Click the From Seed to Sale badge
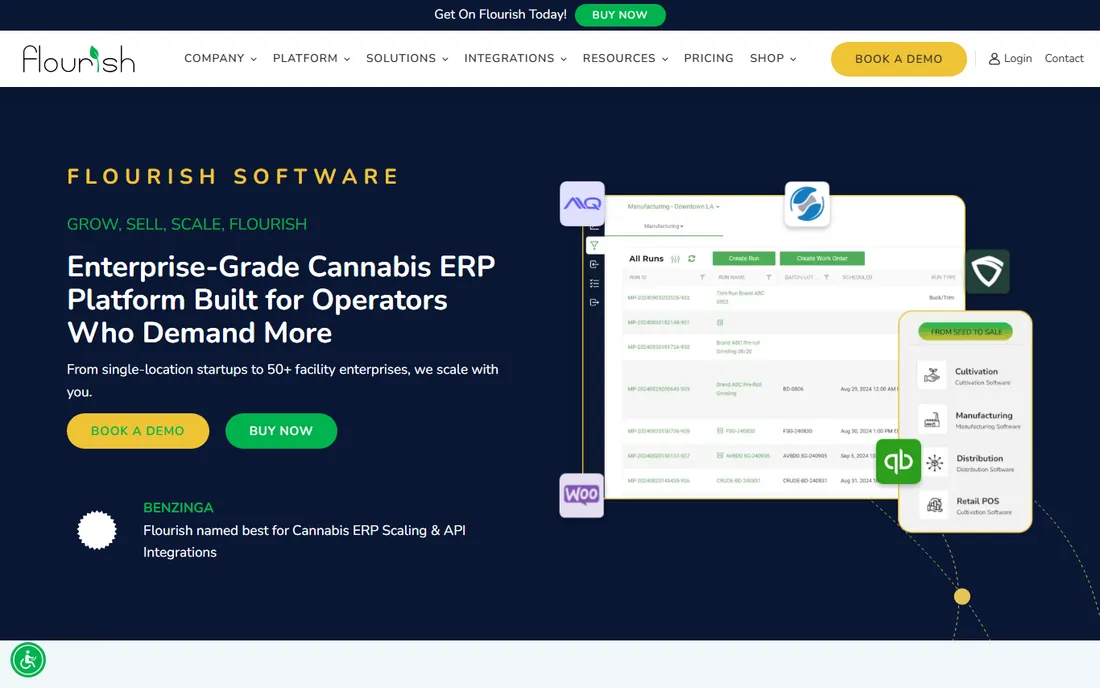 (x=965, y=332)
